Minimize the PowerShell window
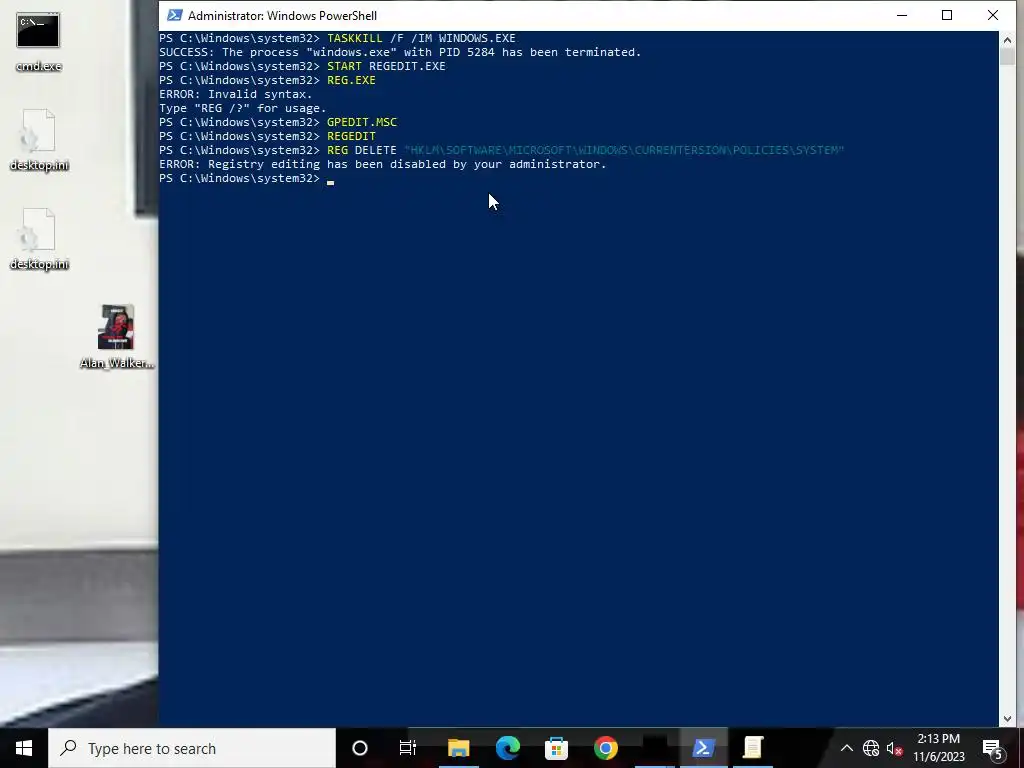The height and width of the screenshot is (768, 1024). (902, 15)
